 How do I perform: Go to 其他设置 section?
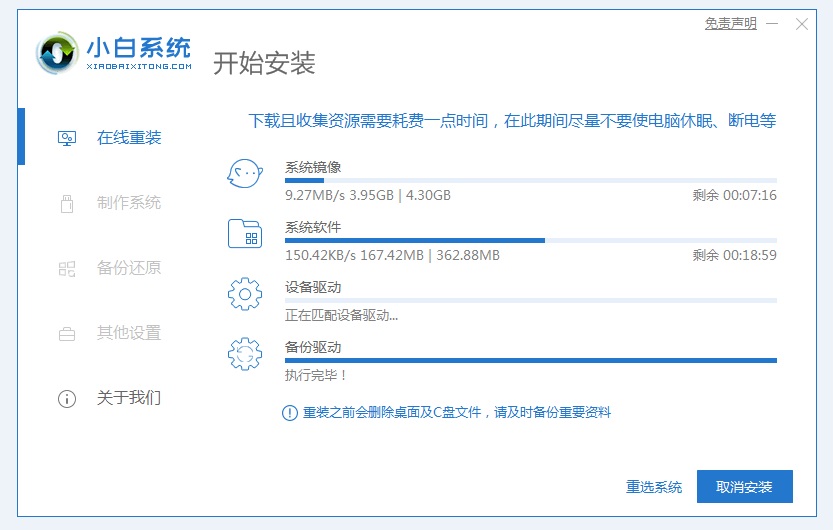click(x=129, y=333)
